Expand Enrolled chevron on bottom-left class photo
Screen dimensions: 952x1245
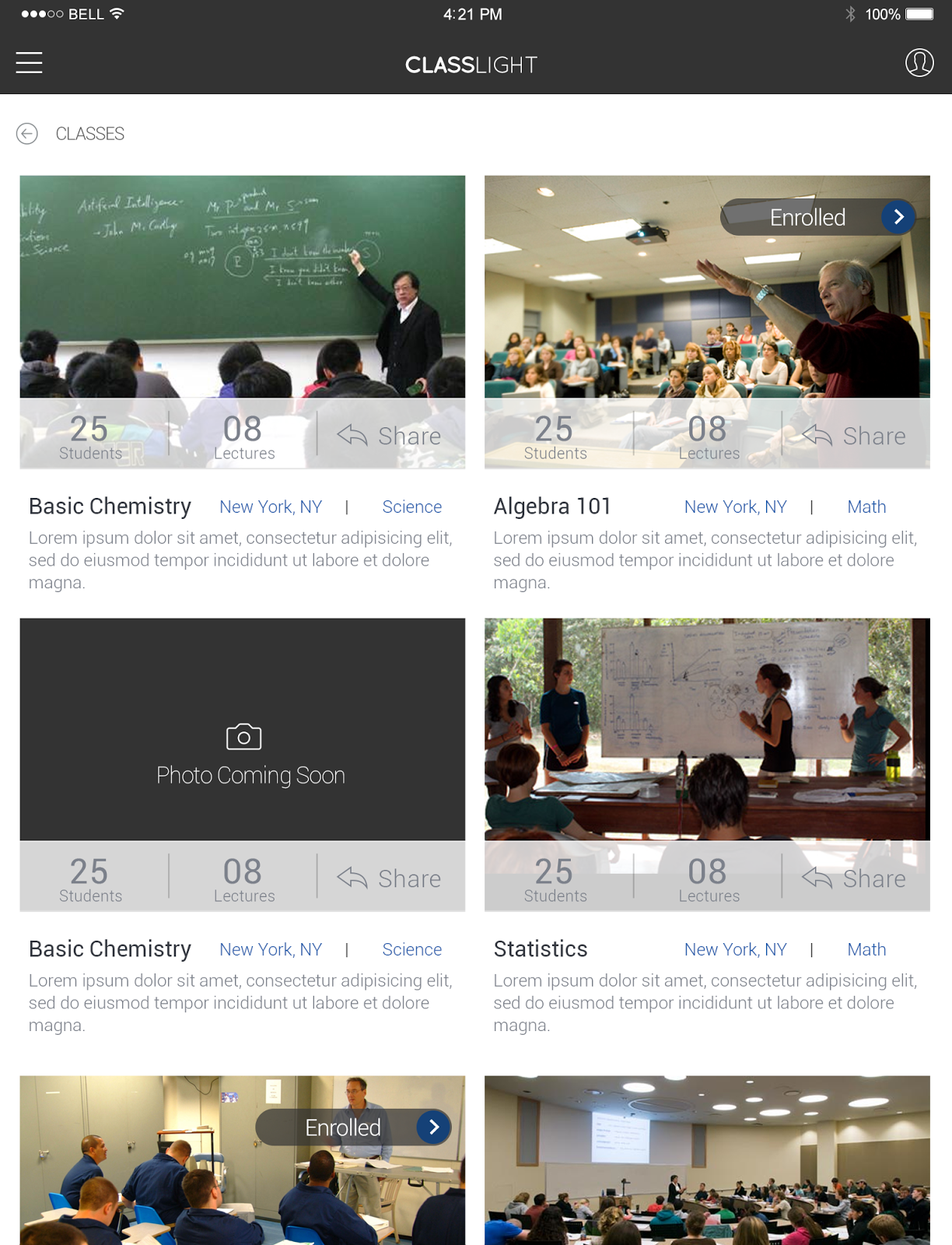click(x=434, y=1127)
